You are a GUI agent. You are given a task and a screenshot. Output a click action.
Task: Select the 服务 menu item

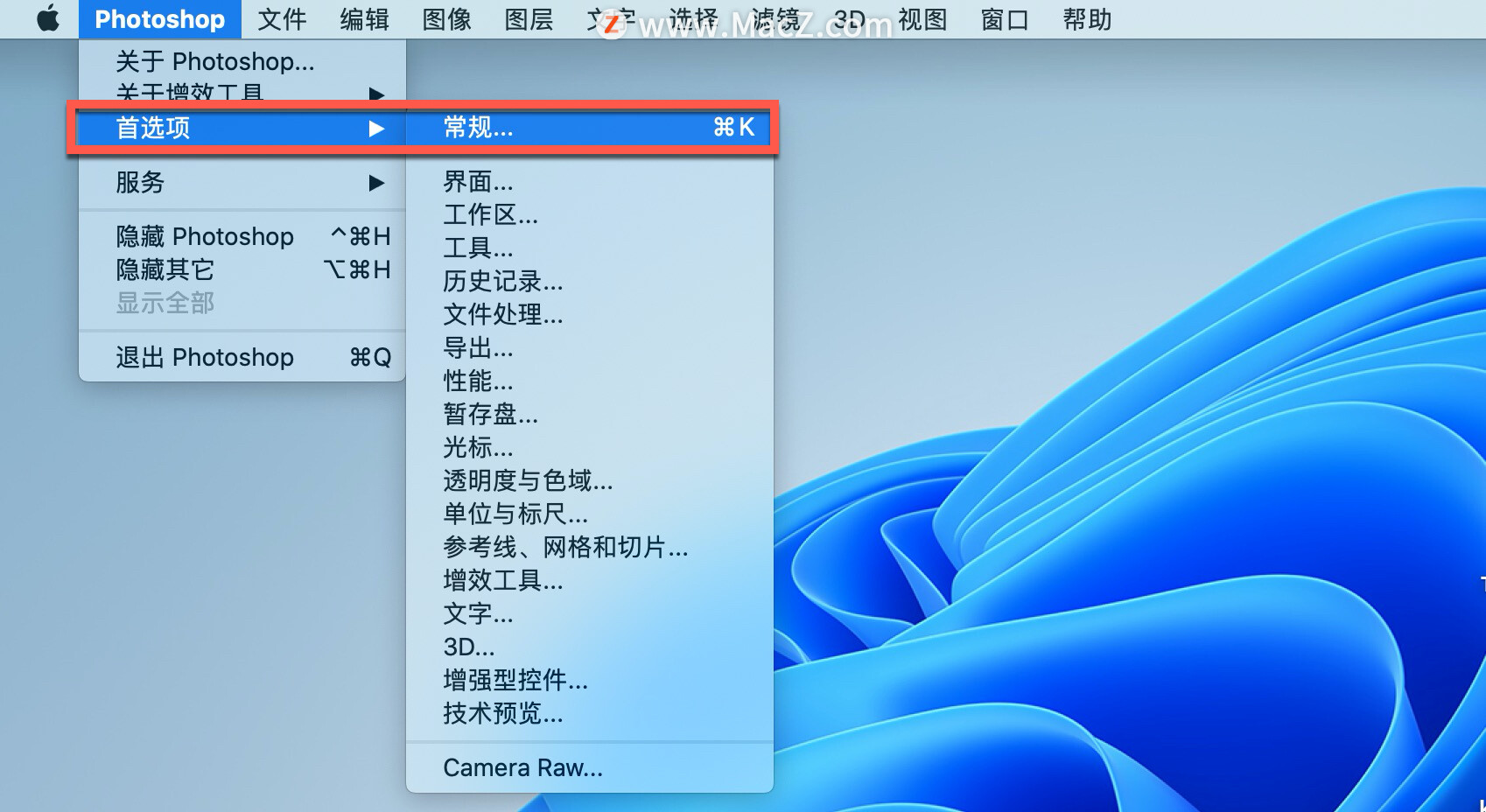click(242, 182)
